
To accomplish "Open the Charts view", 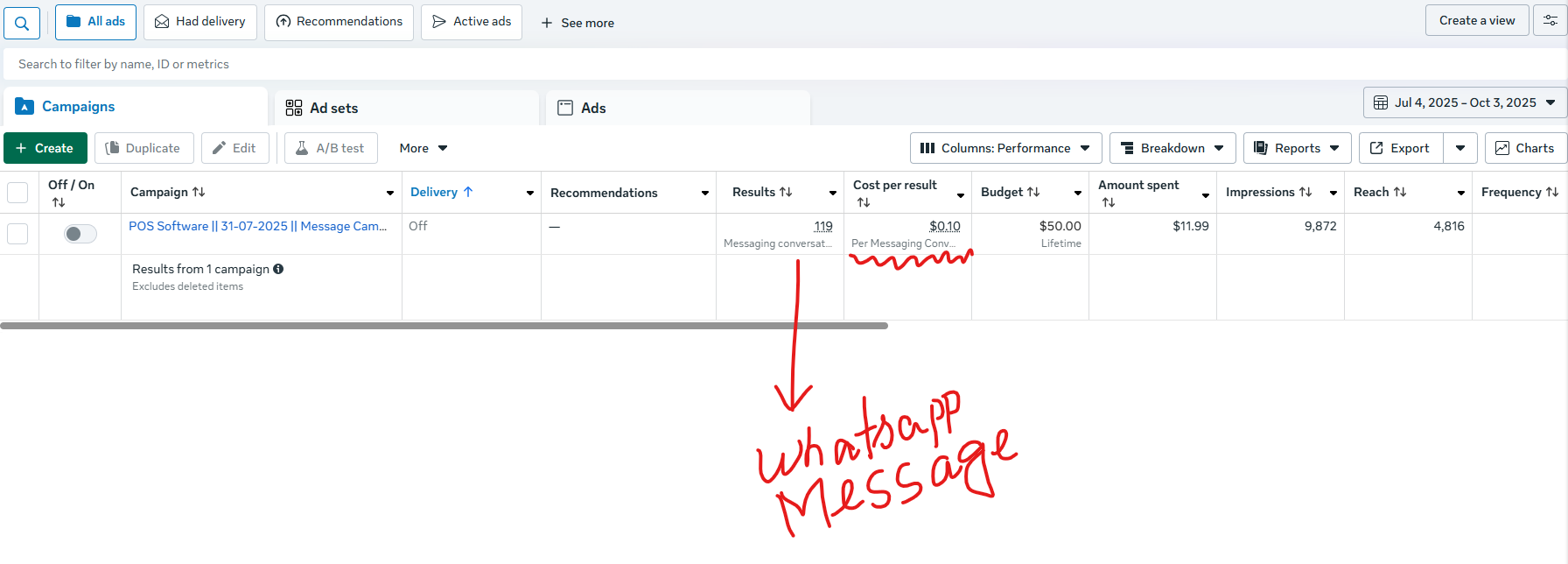I will tap(1524, 148).
